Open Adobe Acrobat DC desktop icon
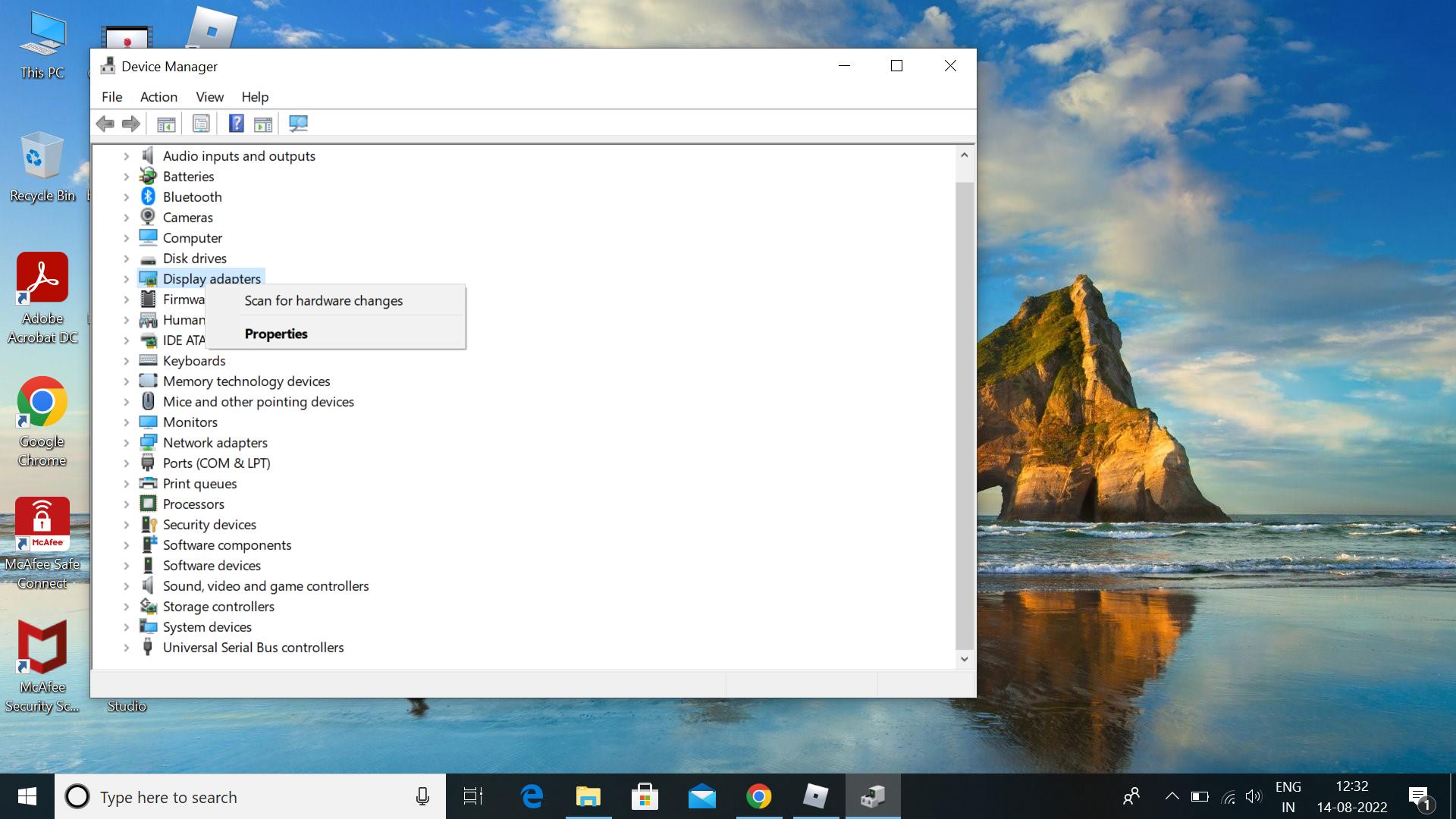1456x819 pixels. tap(42, 298)
